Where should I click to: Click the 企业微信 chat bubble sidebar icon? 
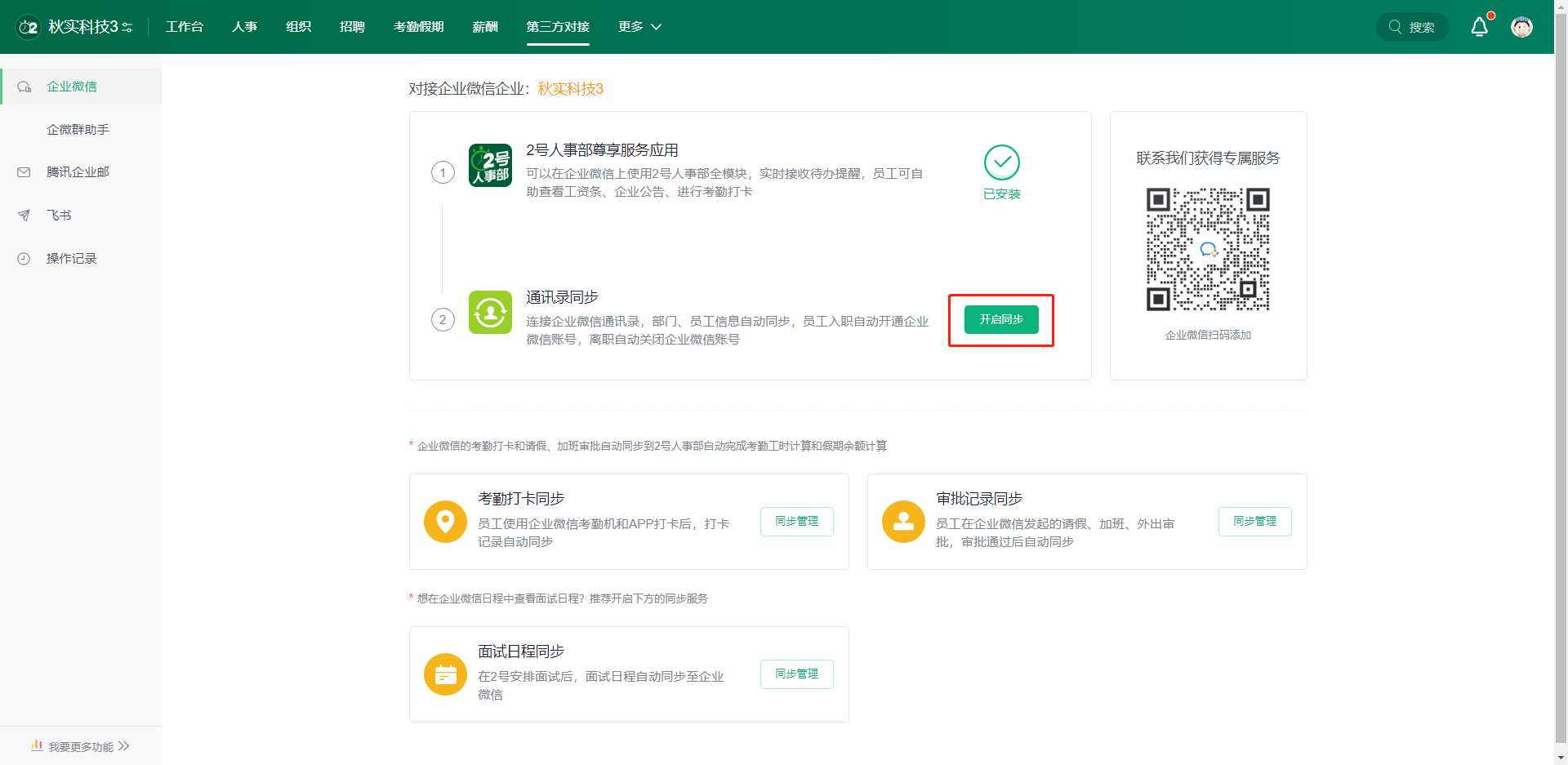(x=24, y=87)
